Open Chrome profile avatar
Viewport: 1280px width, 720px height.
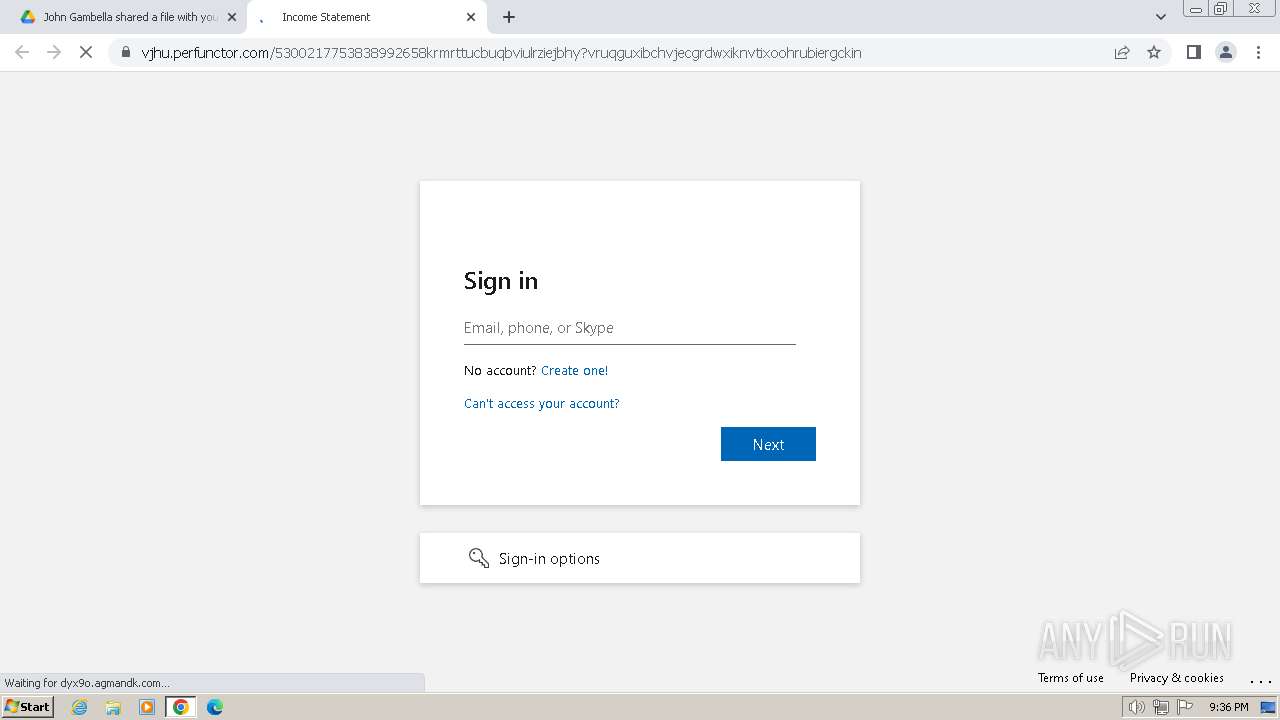[x=1226, y=53]
